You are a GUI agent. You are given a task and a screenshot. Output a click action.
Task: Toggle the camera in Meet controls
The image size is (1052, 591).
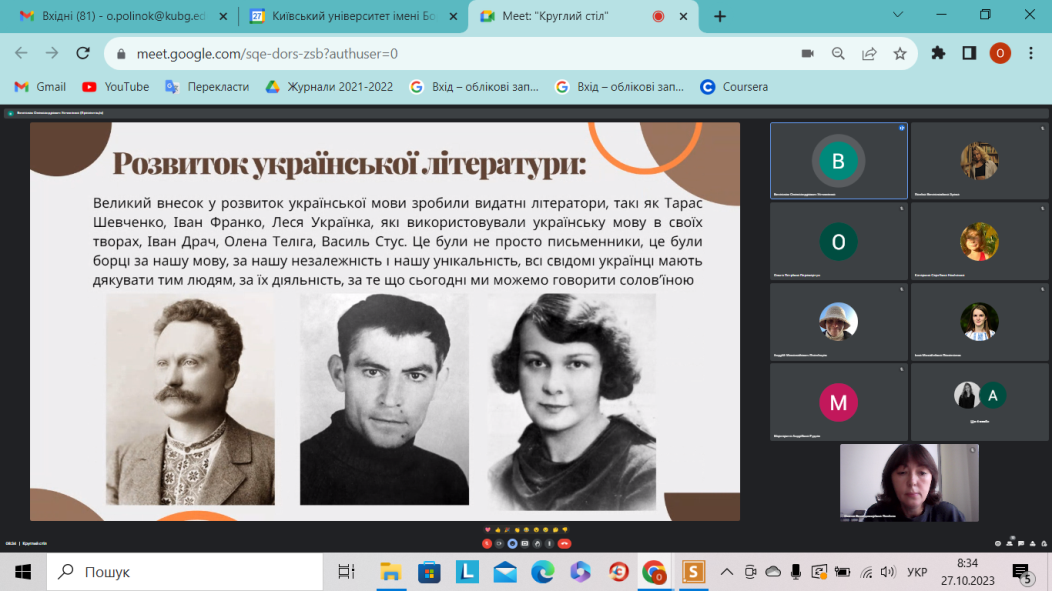[x=499, y=544]
